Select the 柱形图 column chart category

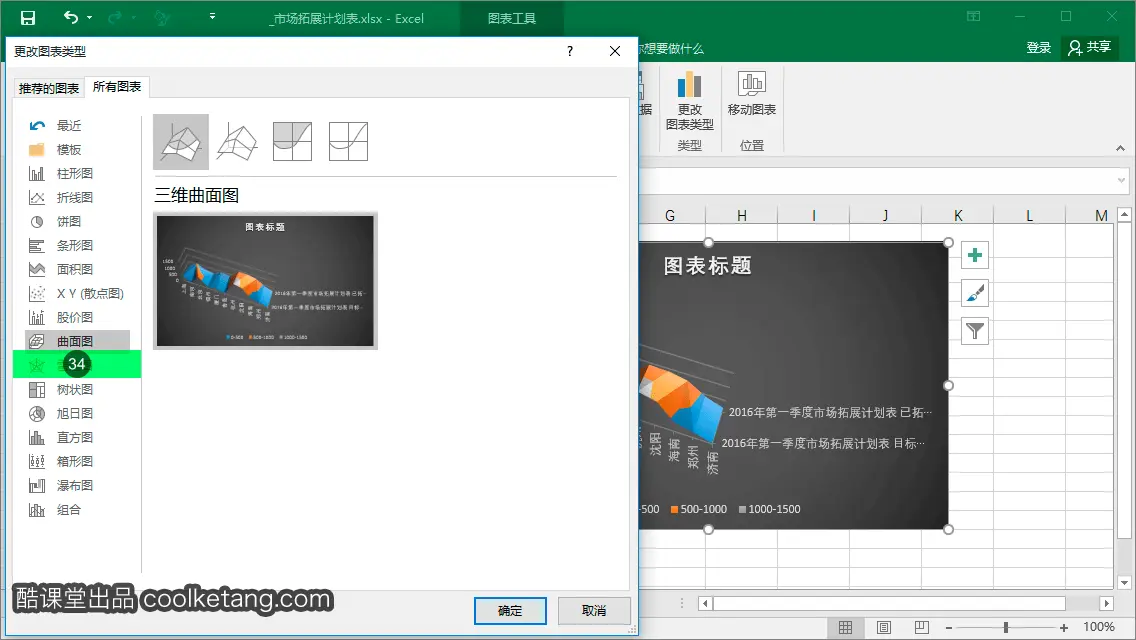tap(75, 173)
